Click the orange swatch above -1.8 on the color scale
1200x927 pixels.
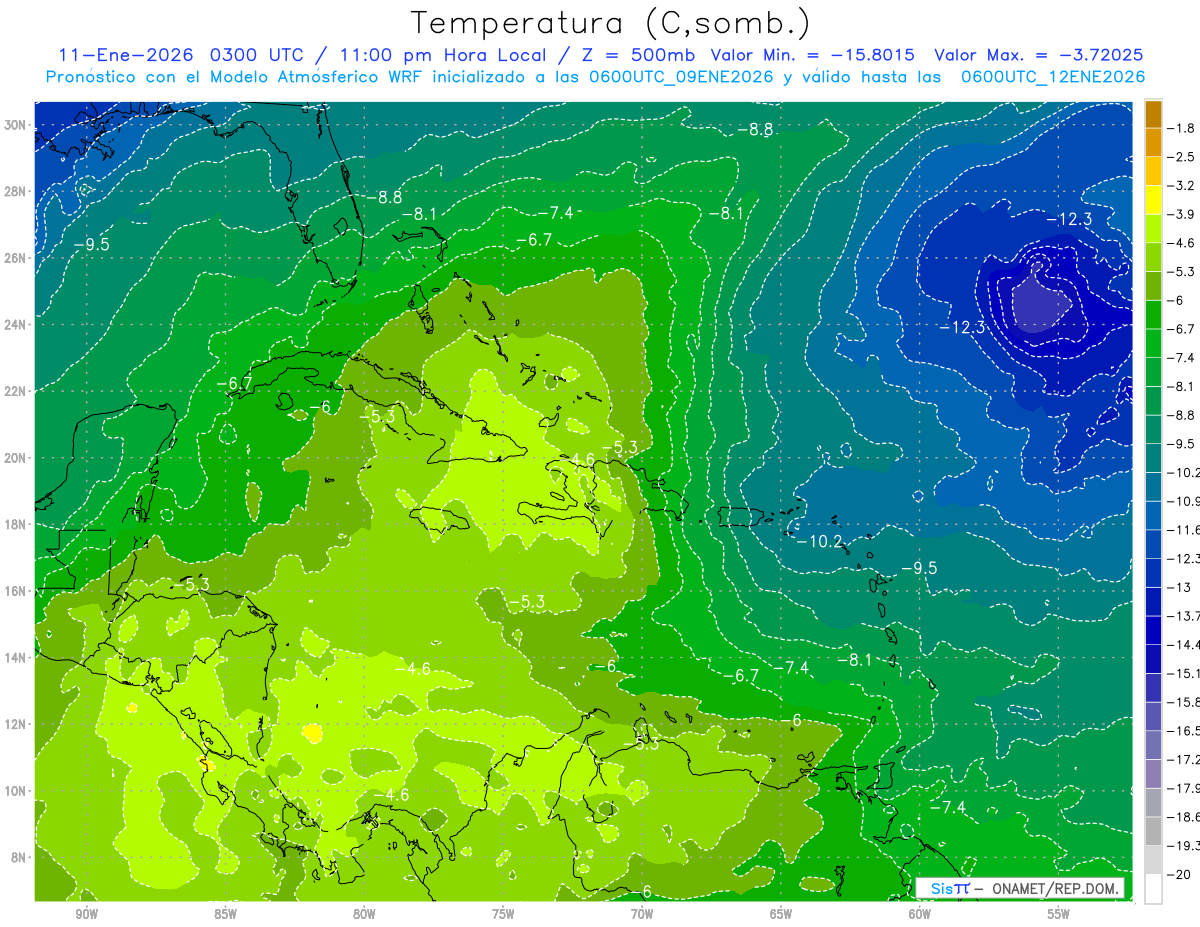tap(1153, 114)
